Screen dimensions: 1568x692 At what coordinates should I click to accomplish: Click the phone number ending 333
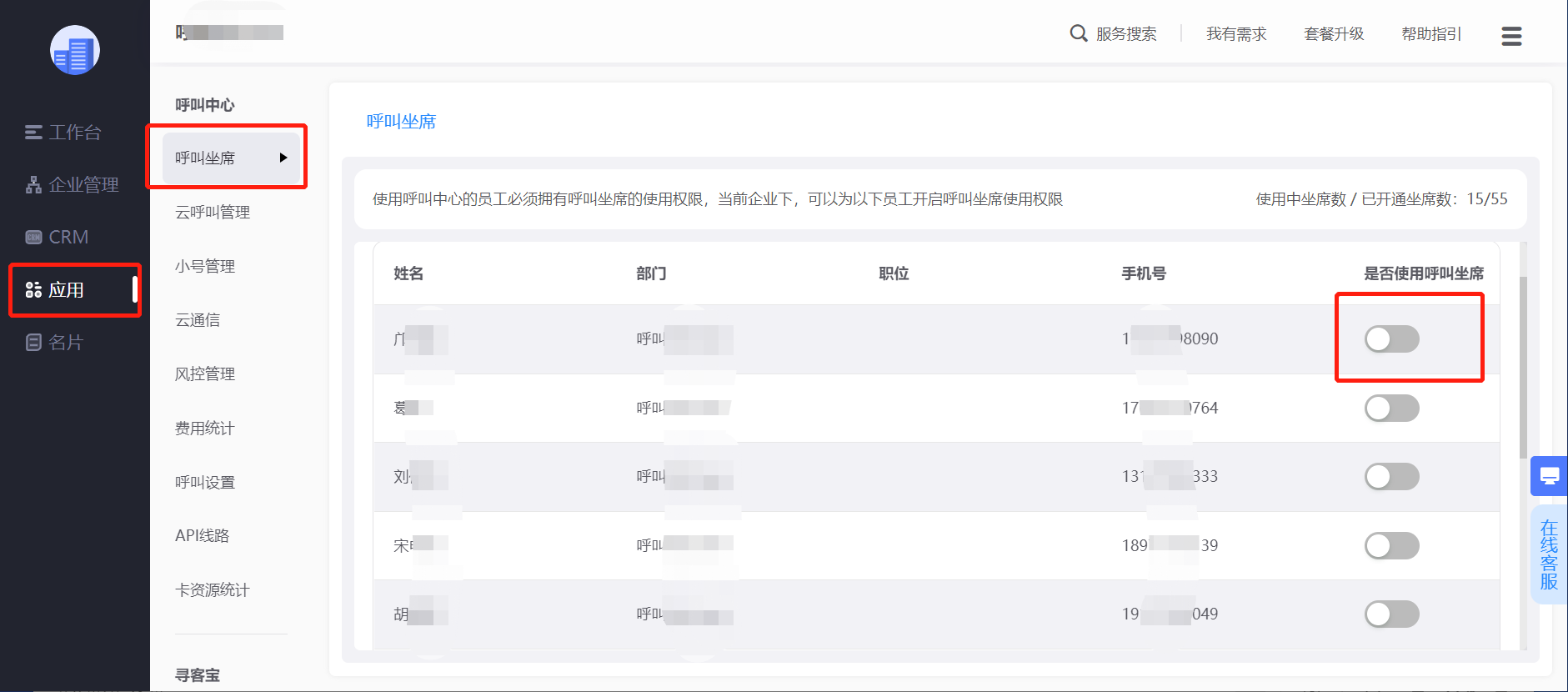tap(1170, 476)
